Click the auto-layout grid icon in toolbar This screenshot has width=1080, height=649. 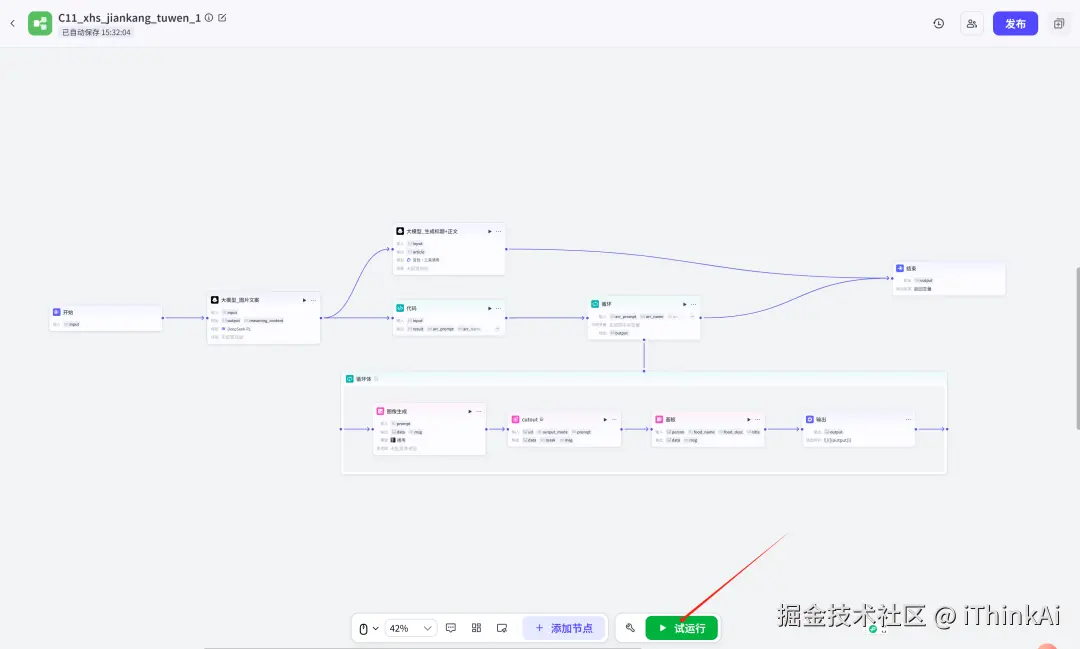pos(477,628)
